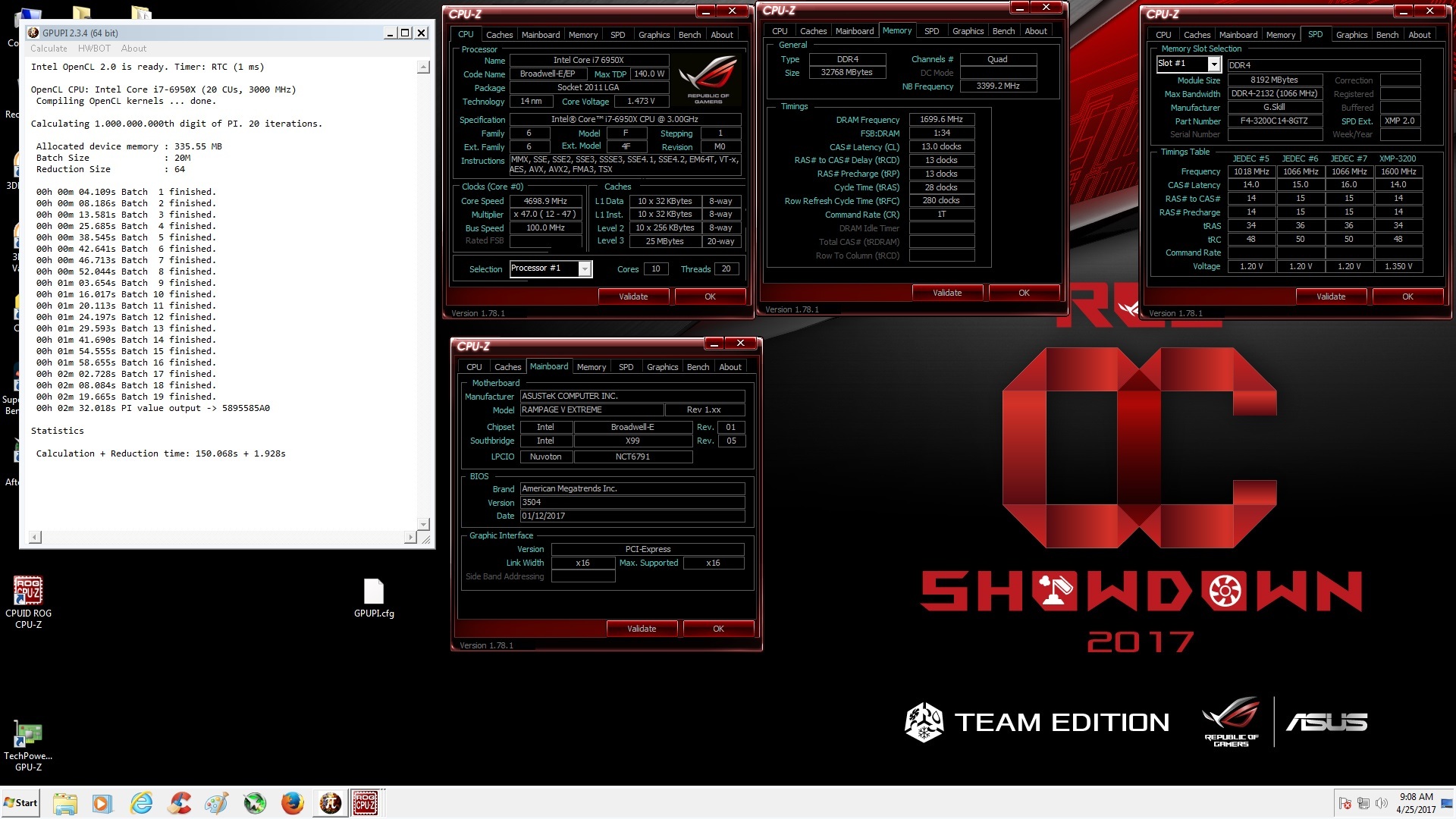Click the 'Intel Core i7 6950X' name field
Screen dimensions: 1456x819
click(x=588, y=60)
